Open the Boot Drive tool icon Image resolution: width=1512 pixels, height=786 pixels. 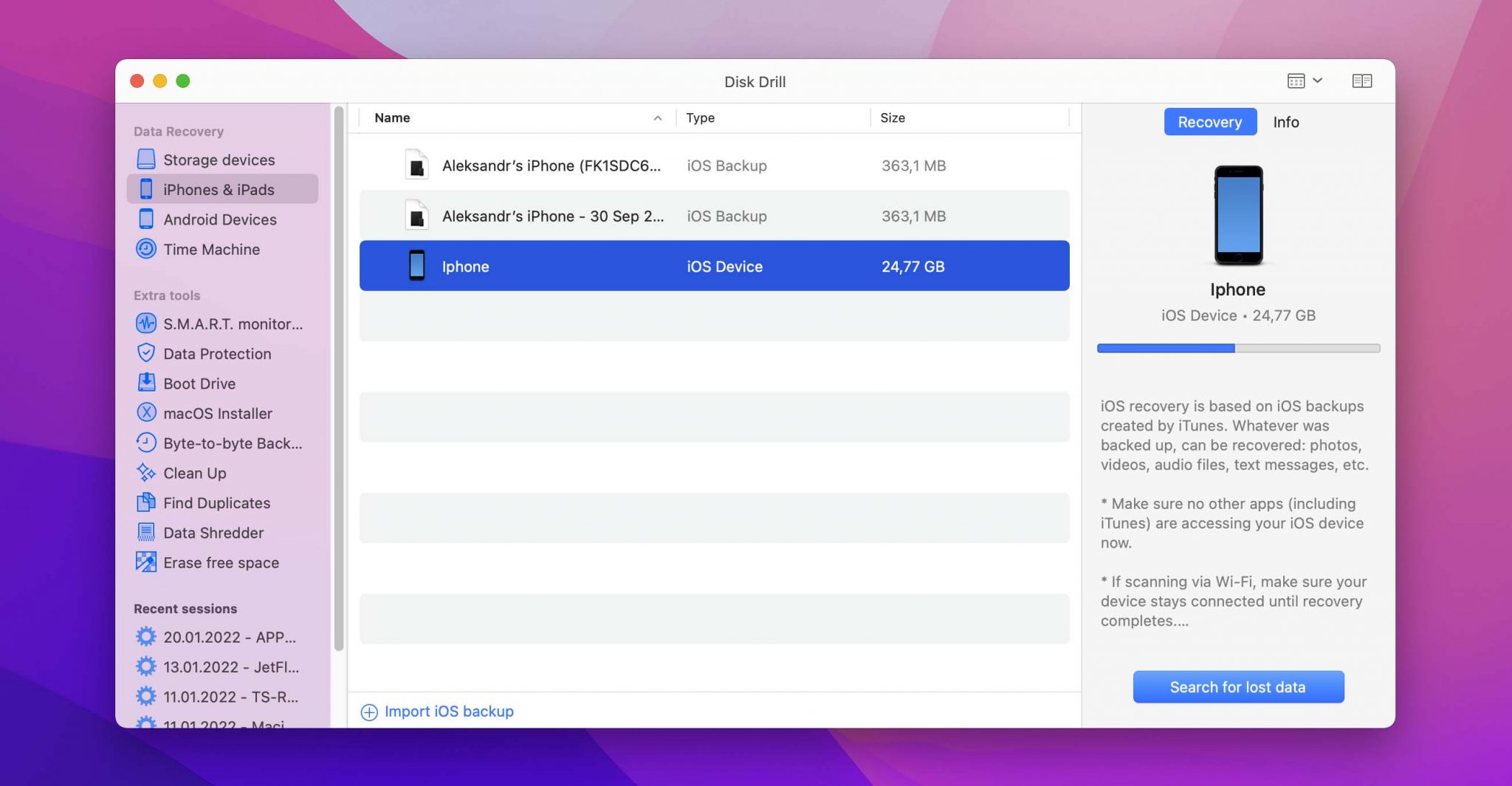[146, 383]
